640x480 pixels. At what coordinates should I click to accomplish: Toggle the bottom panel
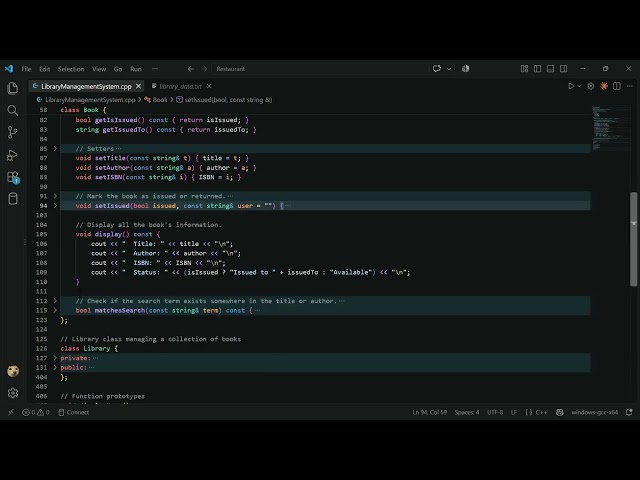pyautogui.click(x=551, y=69)
